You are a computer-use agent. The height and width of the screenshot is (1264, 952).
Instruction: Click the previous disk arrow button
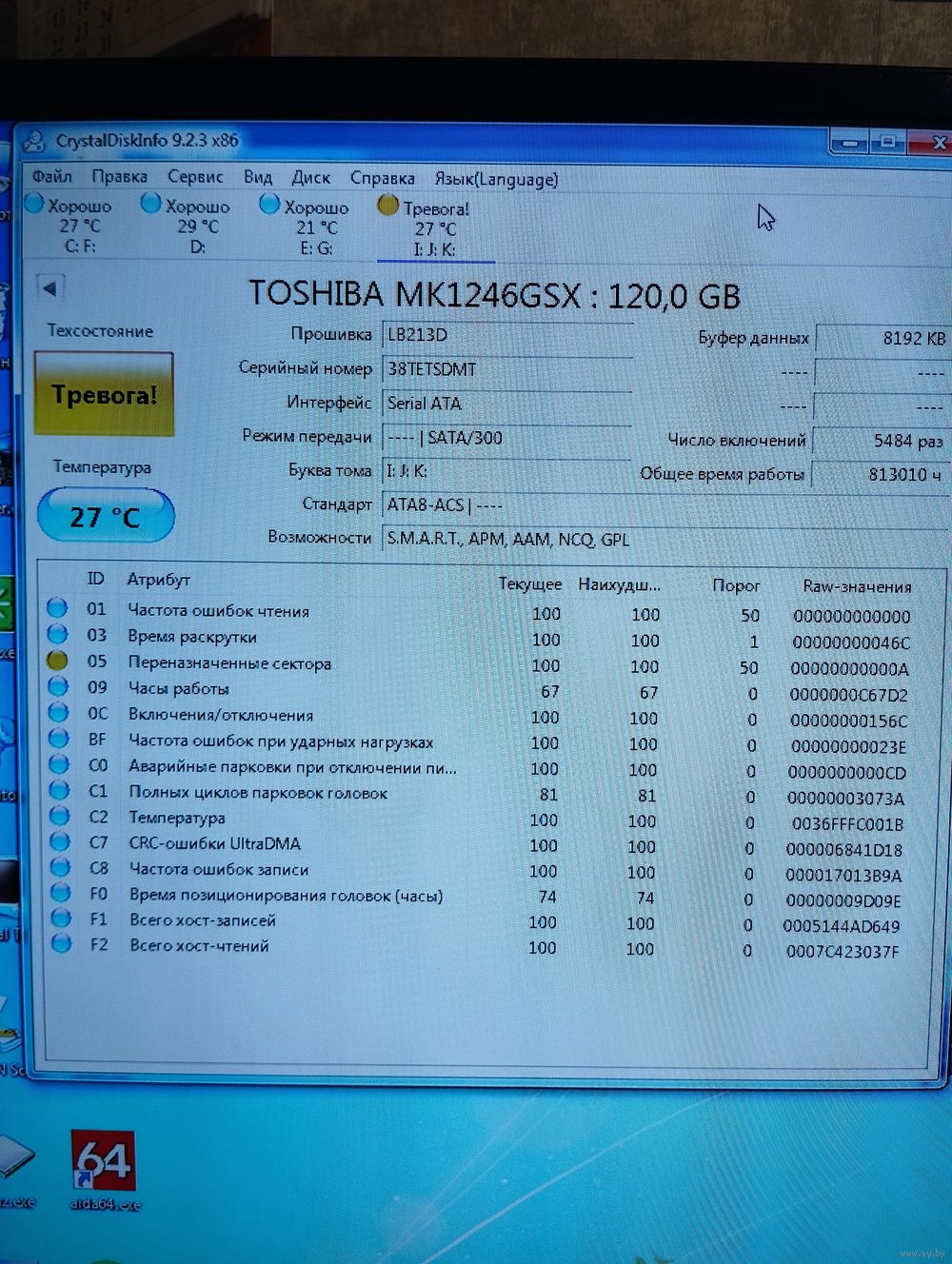pos(50,287)
